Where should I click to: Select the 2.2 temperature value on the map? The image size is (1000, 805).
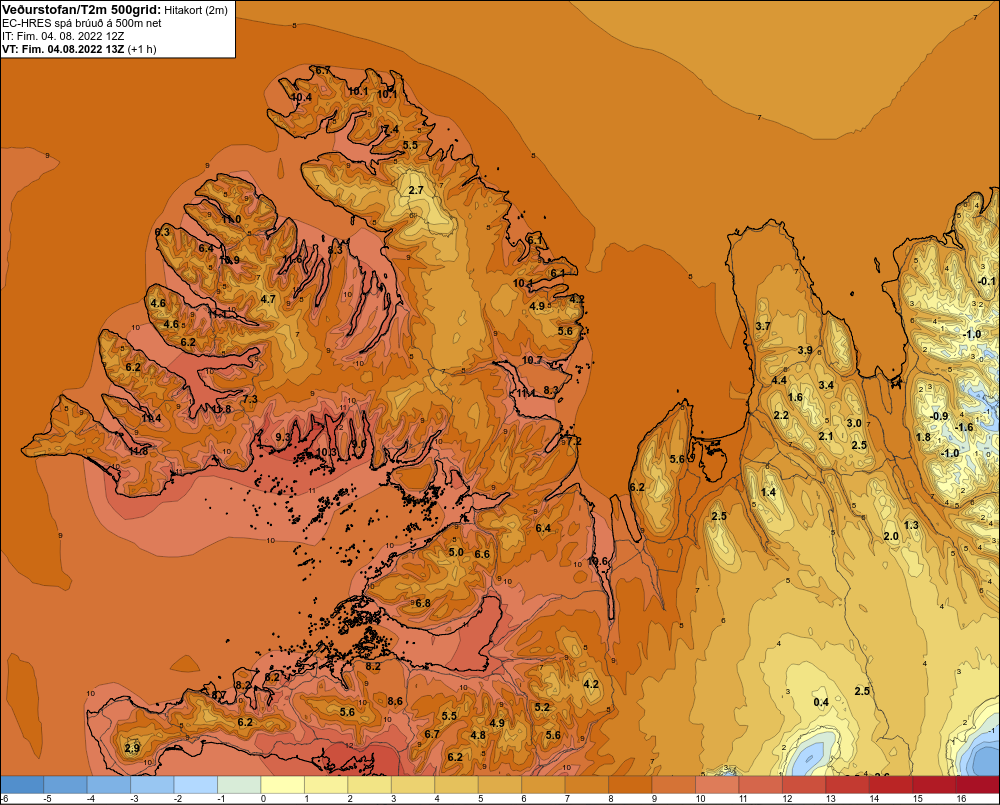[781, 415]
